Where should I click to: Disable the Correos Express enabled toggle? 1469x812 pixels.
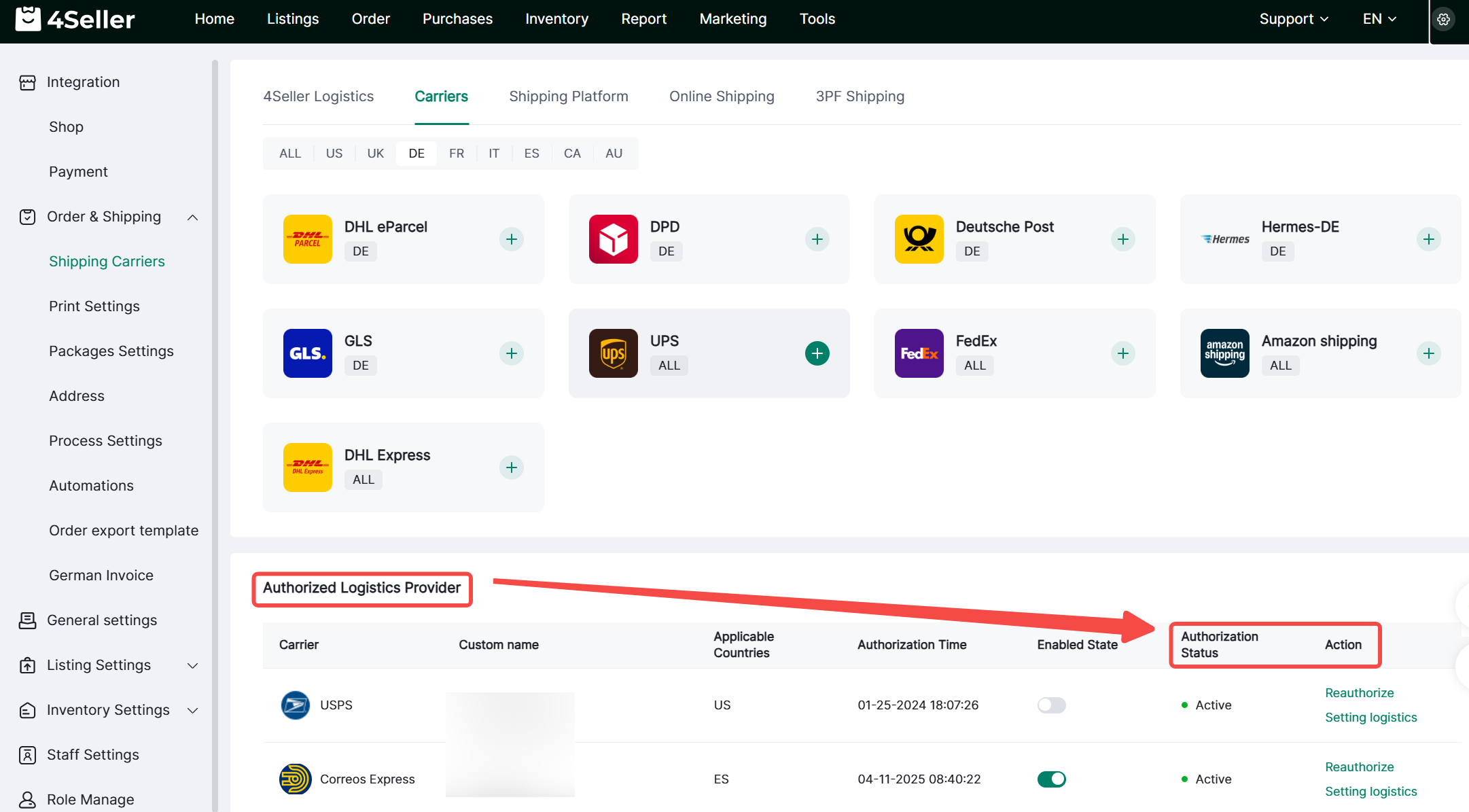tap(1051, 779)
